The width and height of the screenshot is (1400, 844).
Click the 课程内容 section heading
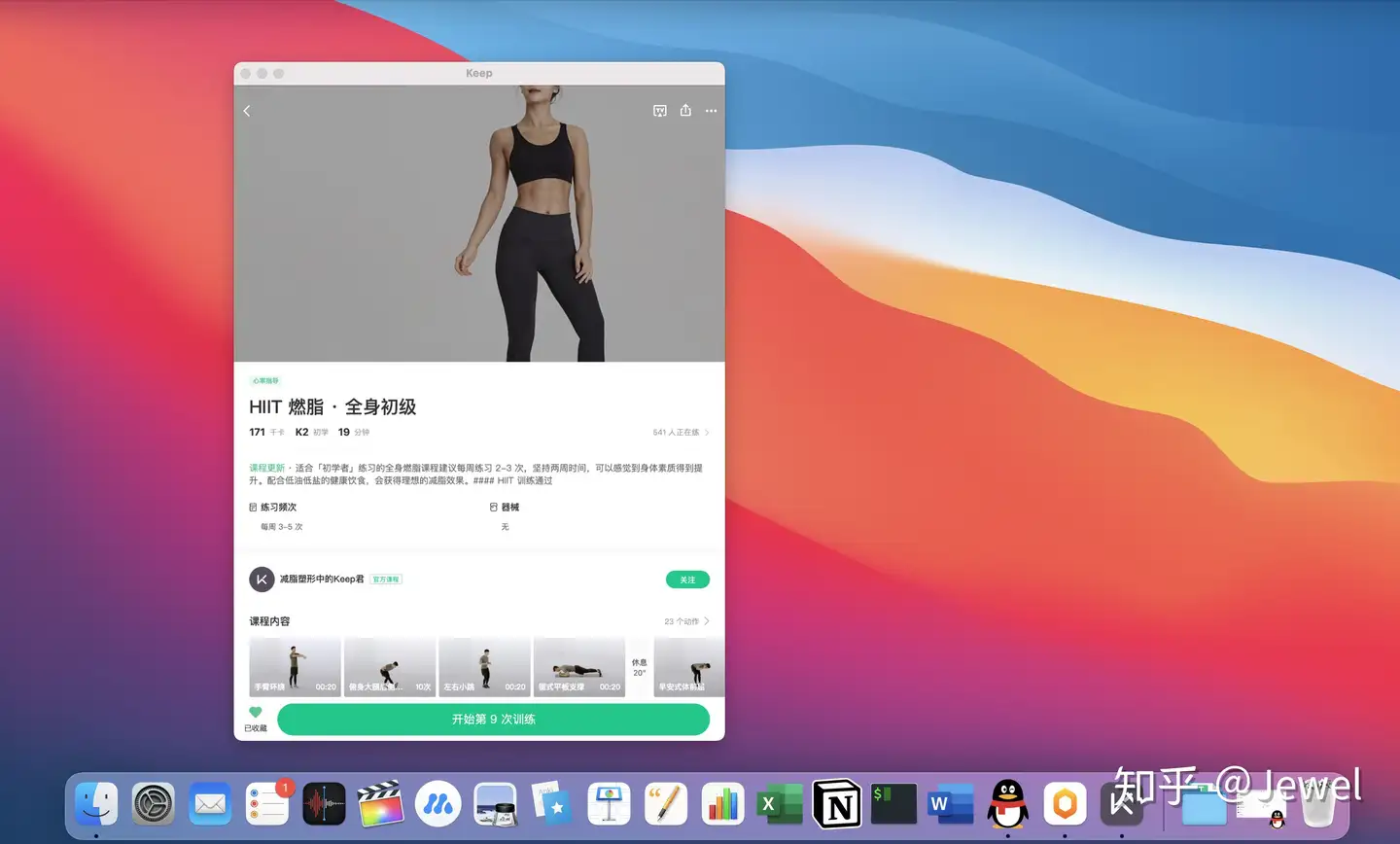tap(269, 621)
